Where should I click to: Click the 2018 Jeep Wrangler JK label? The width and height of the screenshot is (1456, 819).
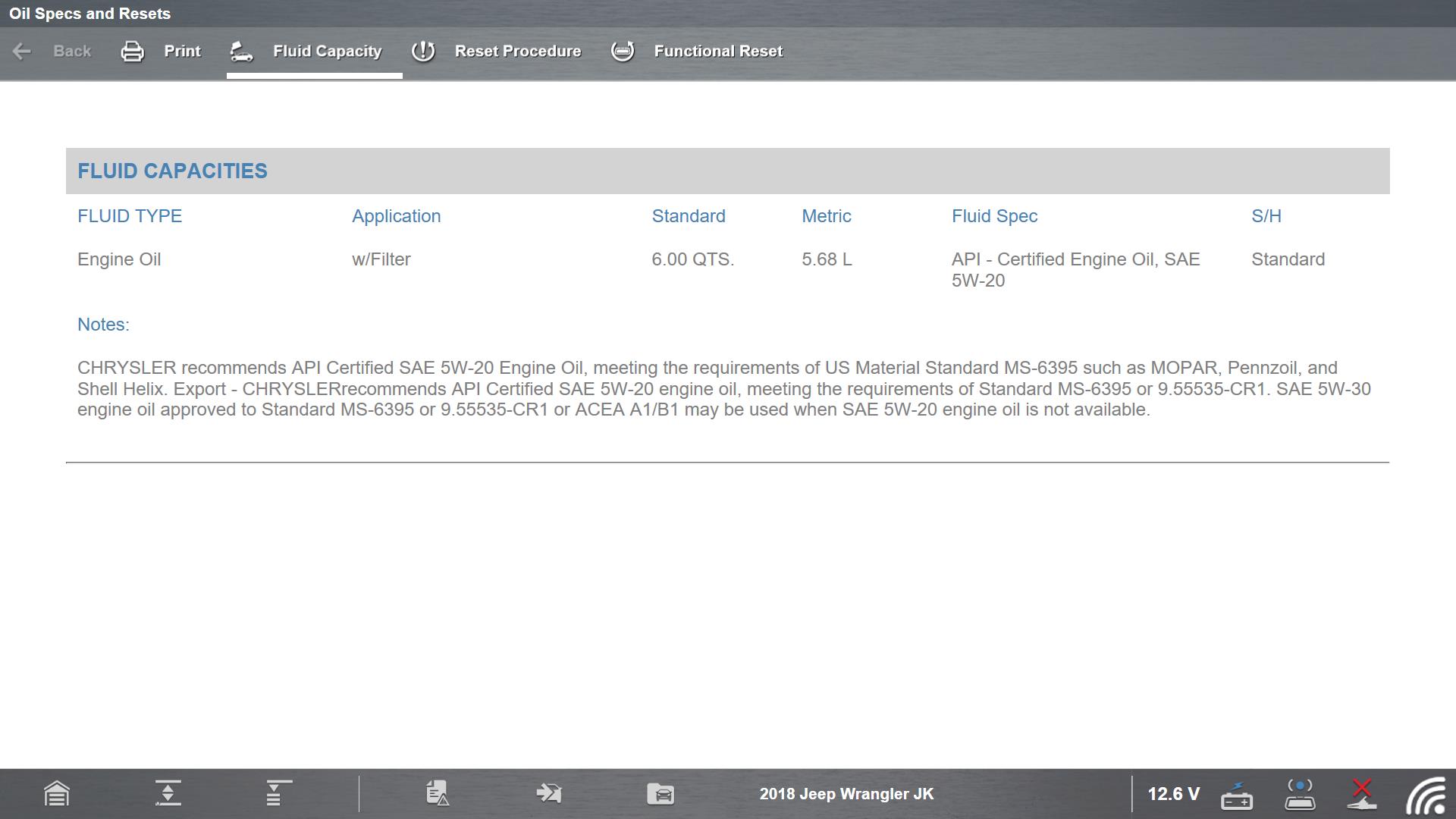click(846, 794)
